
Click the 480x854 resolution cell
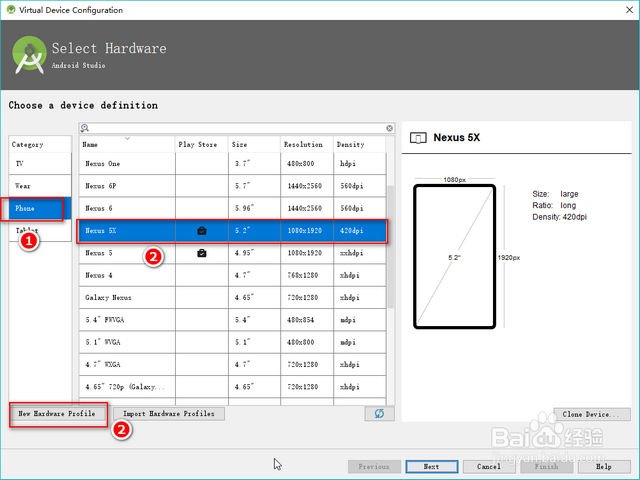pyautogui.click(x=307, y=320)
